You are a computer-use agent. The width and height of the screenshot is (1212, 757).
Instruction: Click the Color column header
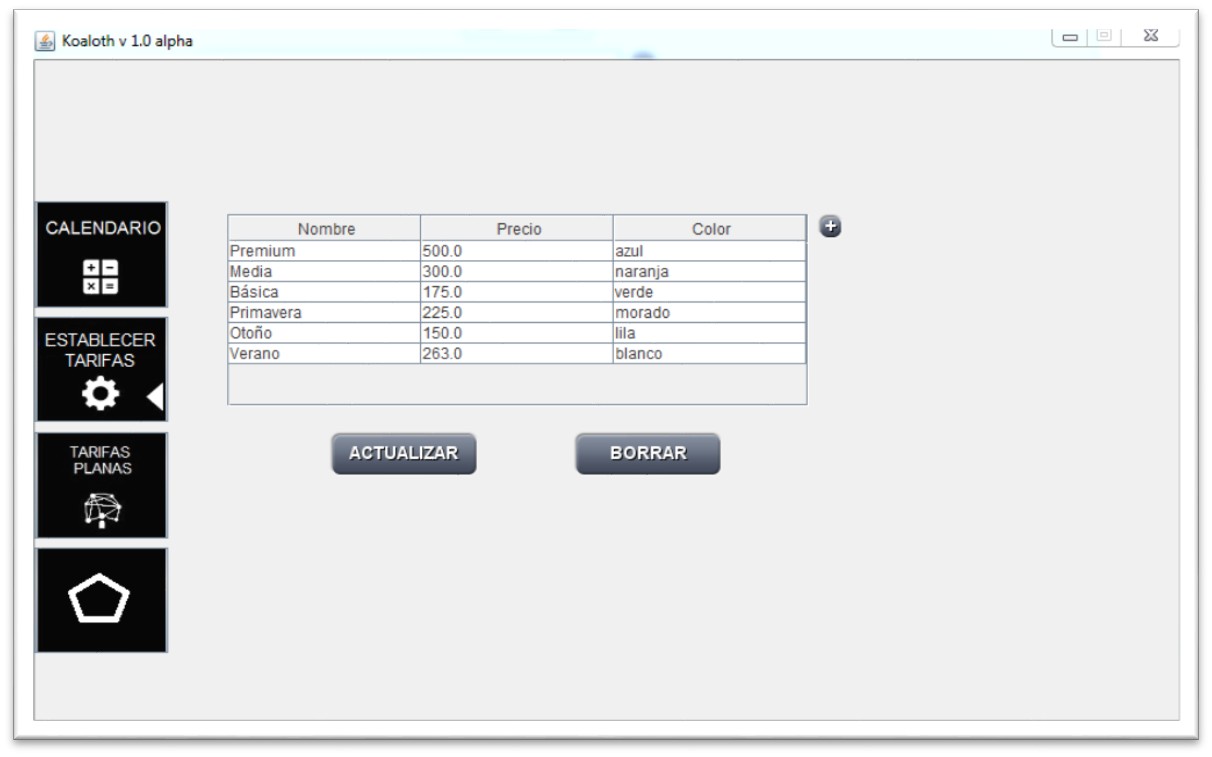[711, 229]
